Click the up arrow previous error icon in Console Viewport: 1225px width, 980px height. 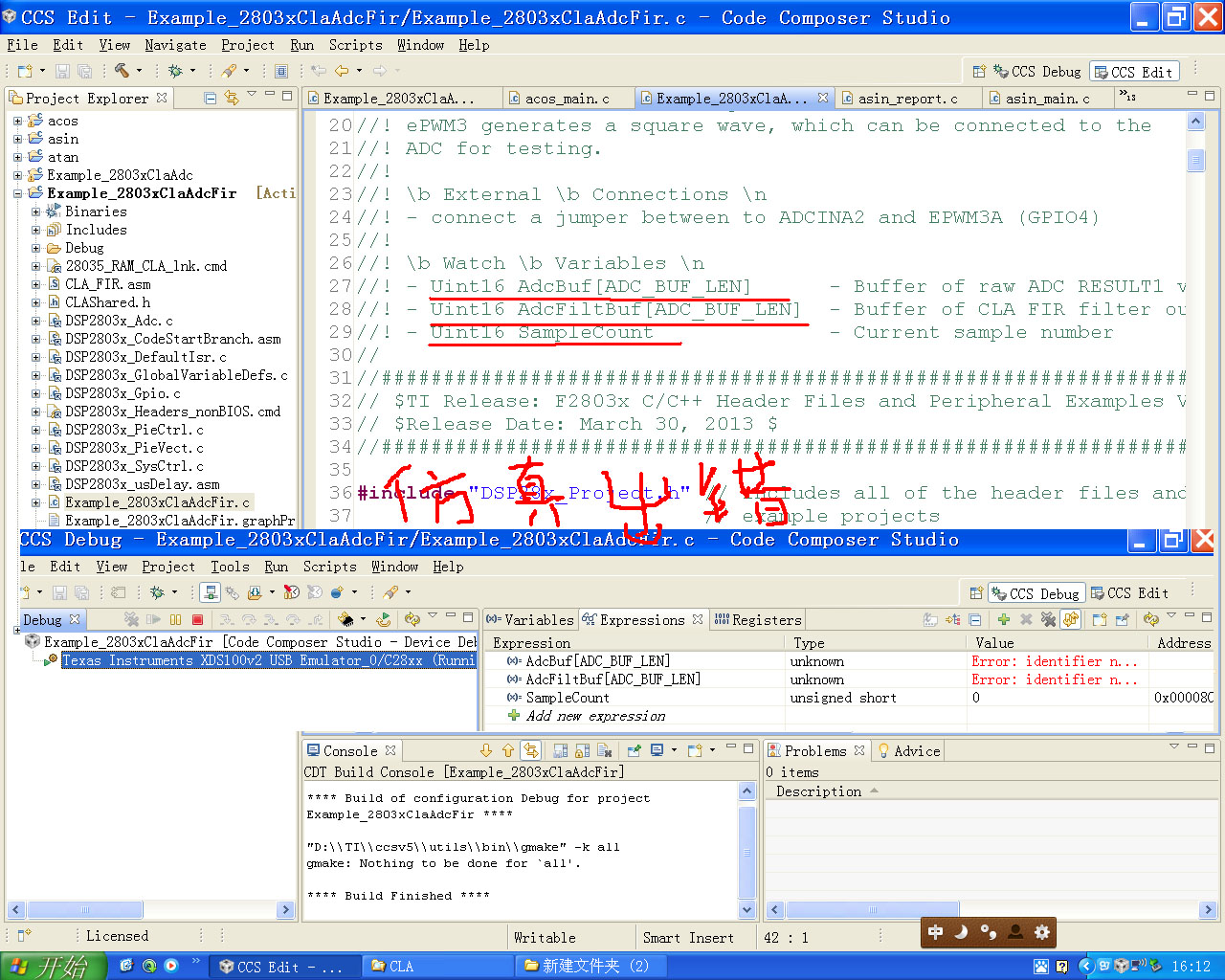pyautogui.click(x=508, y=750)
